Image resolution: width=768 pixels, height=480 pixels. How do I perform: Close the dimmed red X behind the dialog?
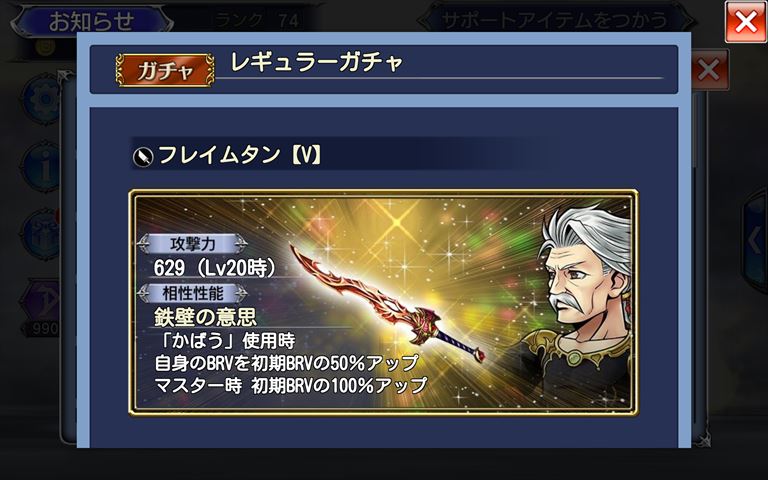click(x=709, y=70)
